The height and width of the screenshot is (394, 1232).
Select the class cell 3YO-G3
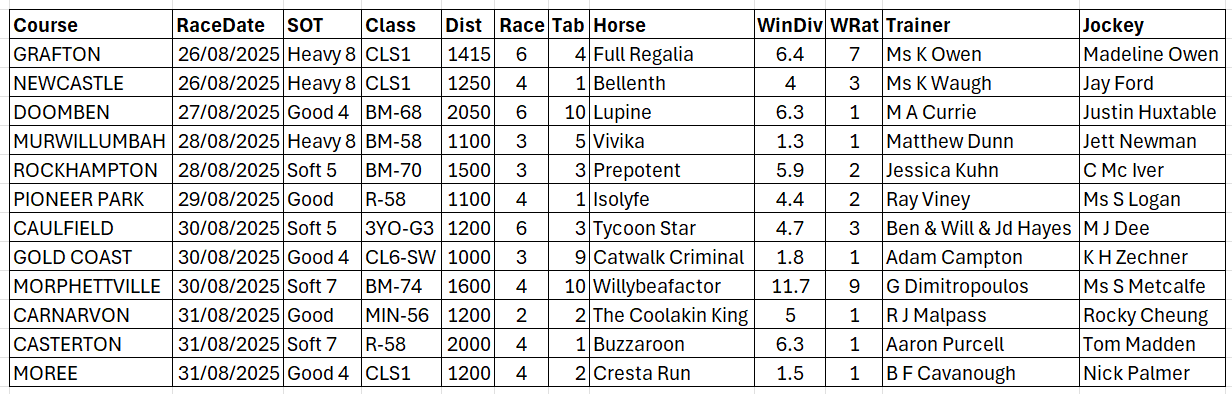coord(401,228)
